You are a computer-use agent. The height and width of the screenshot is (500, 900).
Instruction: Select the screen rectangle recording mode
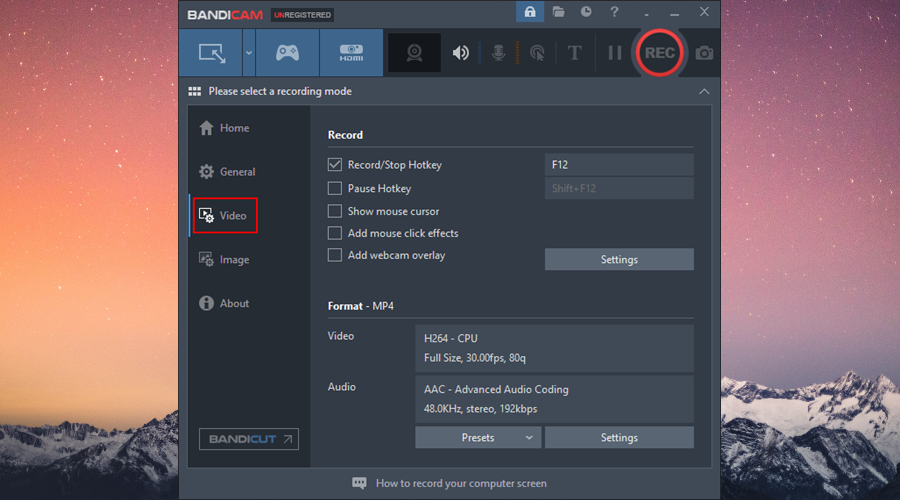point(211,53)
